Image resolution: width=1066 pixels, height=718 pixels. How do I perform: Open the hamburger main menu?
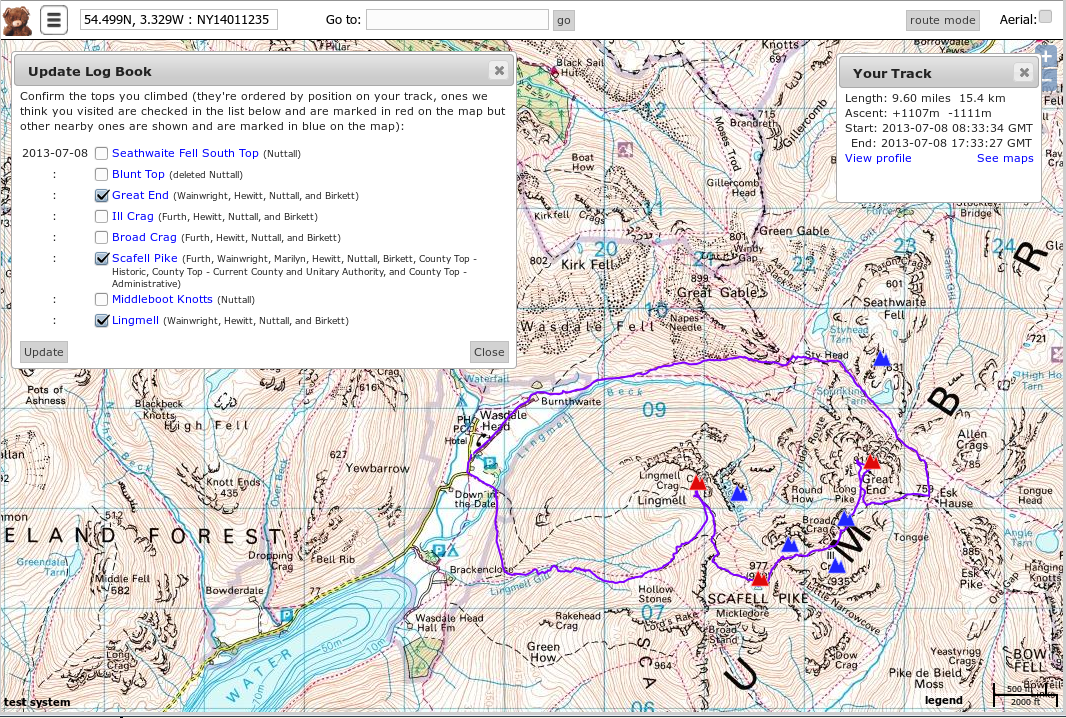click(x=54, y=20)
